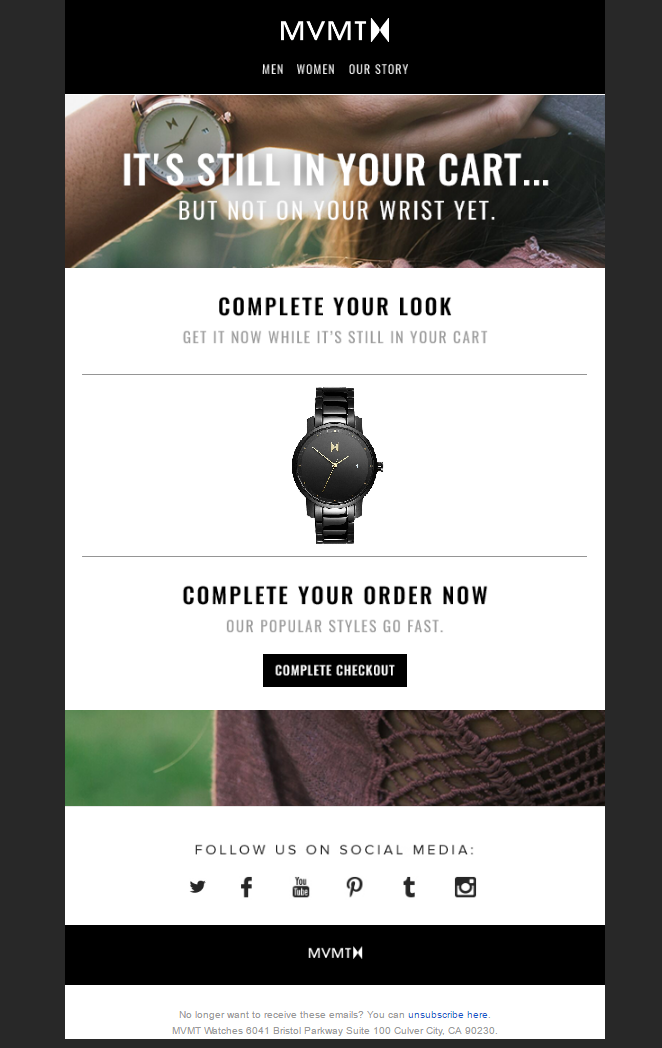Click the COMPLETE CHECKOUT button
The image size is (662, 1048).
click(335, 670)
